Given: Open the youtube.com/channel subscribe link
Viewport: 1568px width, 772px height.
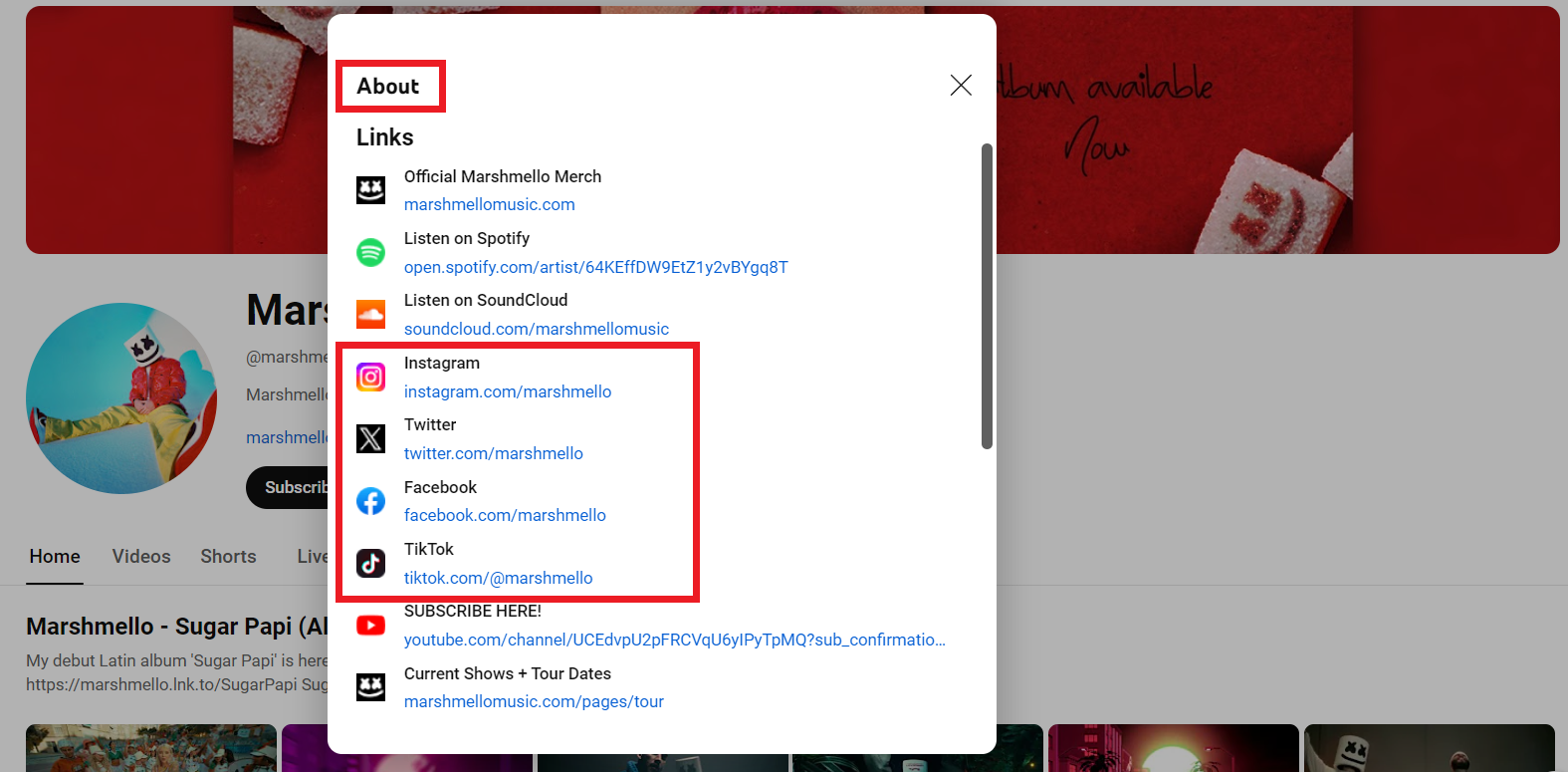Looking at the screenshot, I should (674, 640).
